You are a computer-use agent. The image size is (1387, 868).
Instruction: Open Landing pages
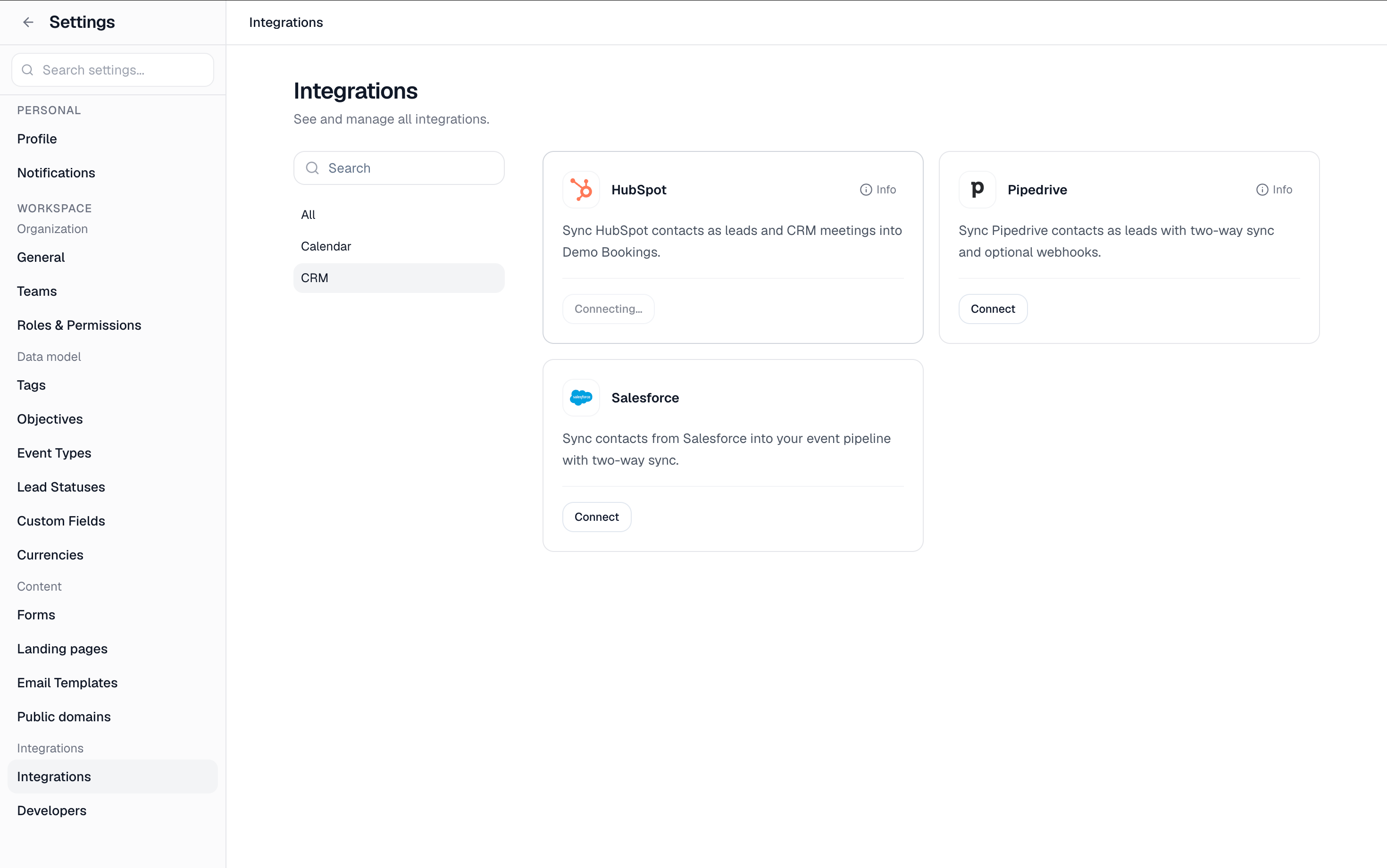[113, 649]
